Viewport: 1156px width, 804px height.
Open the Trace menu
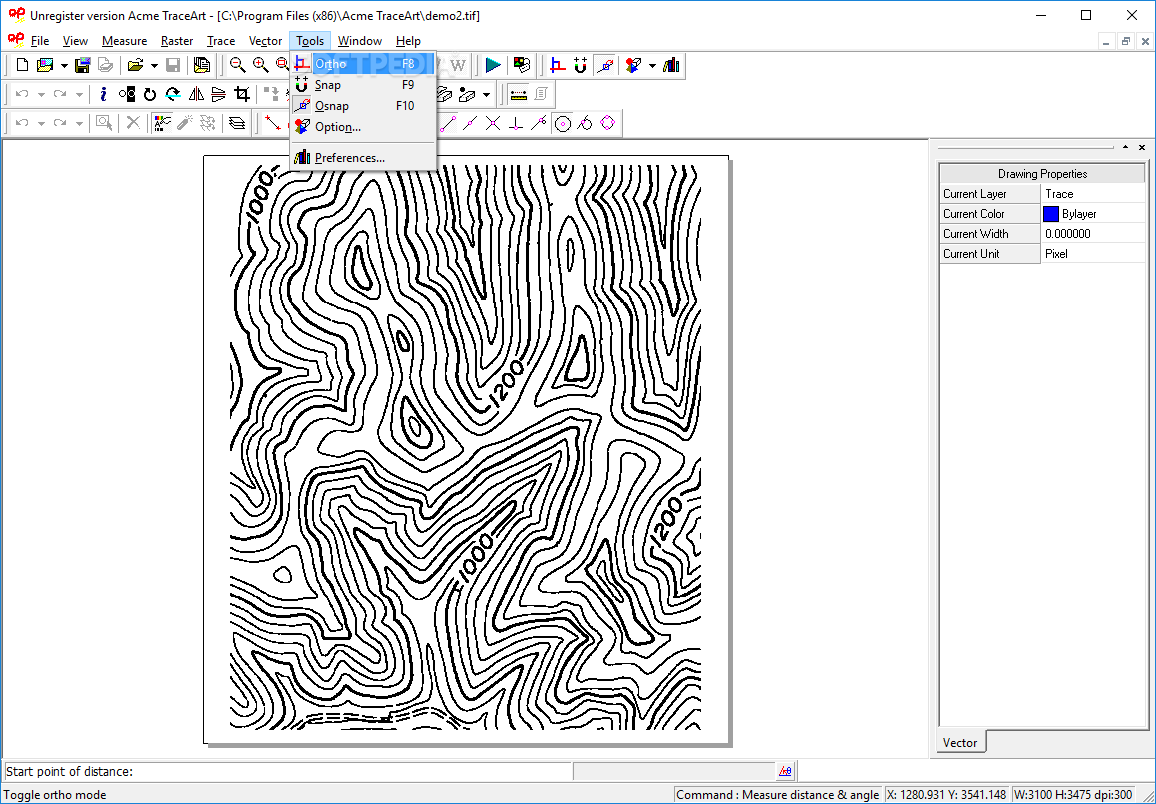point(220,41)
